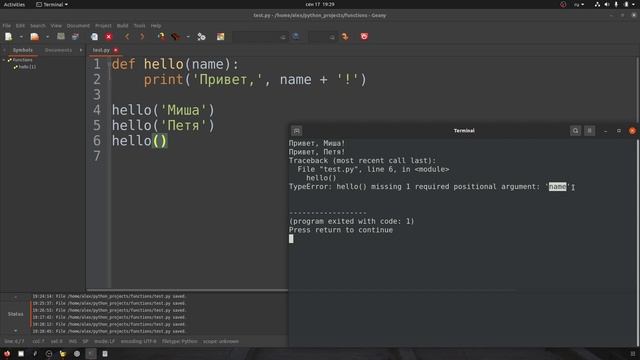The width and height of the screenshot is (640, 360).
Task: Click the red first icon in the taskbar
Action: coord(7,354)
